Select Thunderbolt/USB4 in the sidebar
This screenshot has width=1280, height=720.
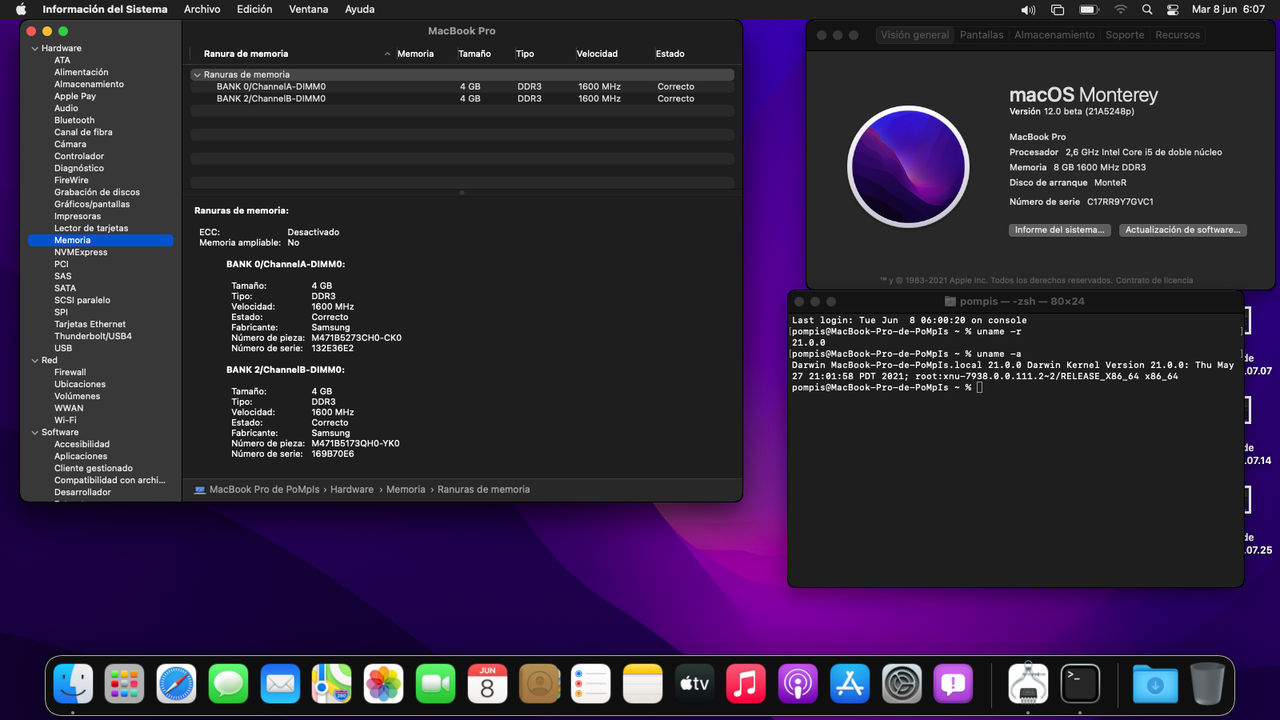93,336
